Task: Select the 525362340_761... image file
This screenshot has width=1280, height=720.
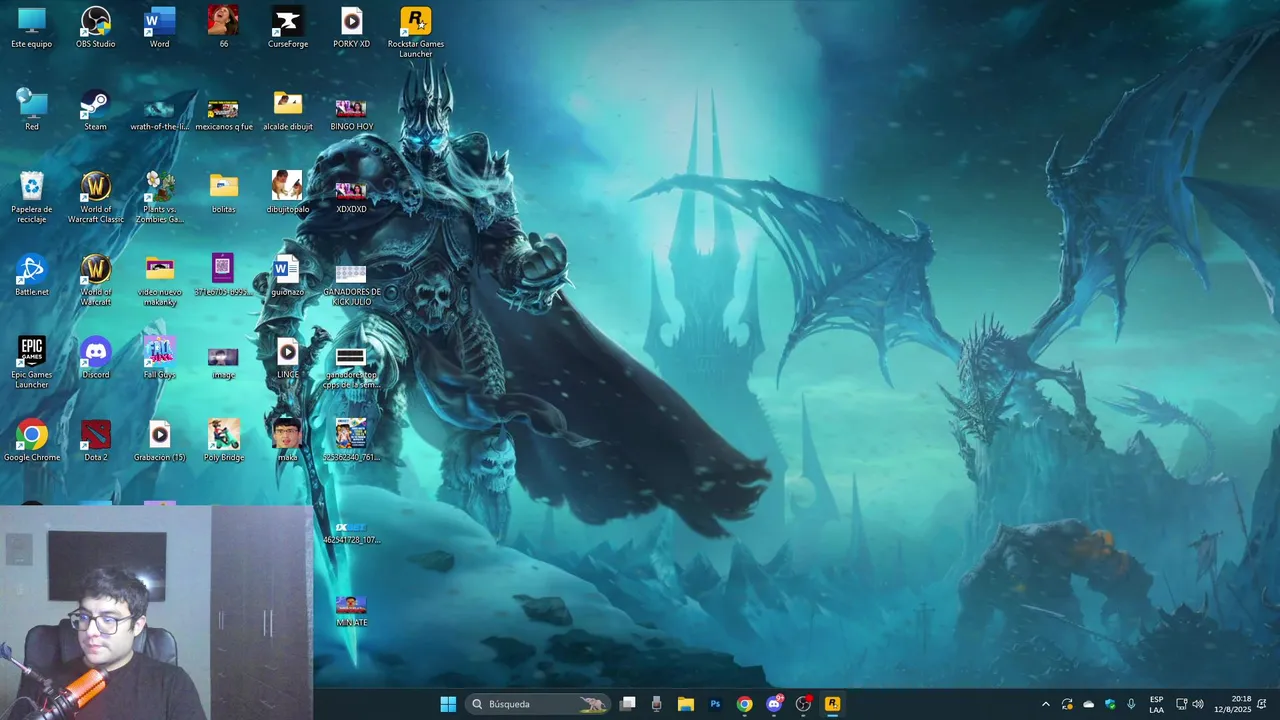Action: tap(352, 440)
